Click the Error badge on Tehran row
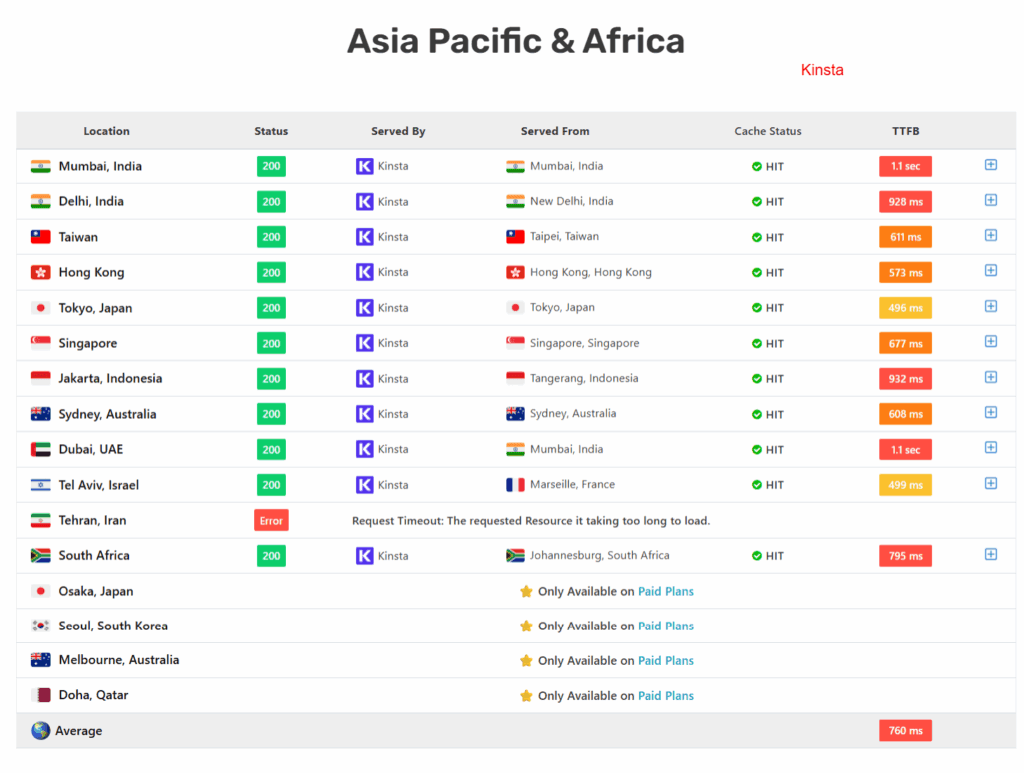Image resolution: width=1024 pixels, height=773 pixels. coord(271,520)
